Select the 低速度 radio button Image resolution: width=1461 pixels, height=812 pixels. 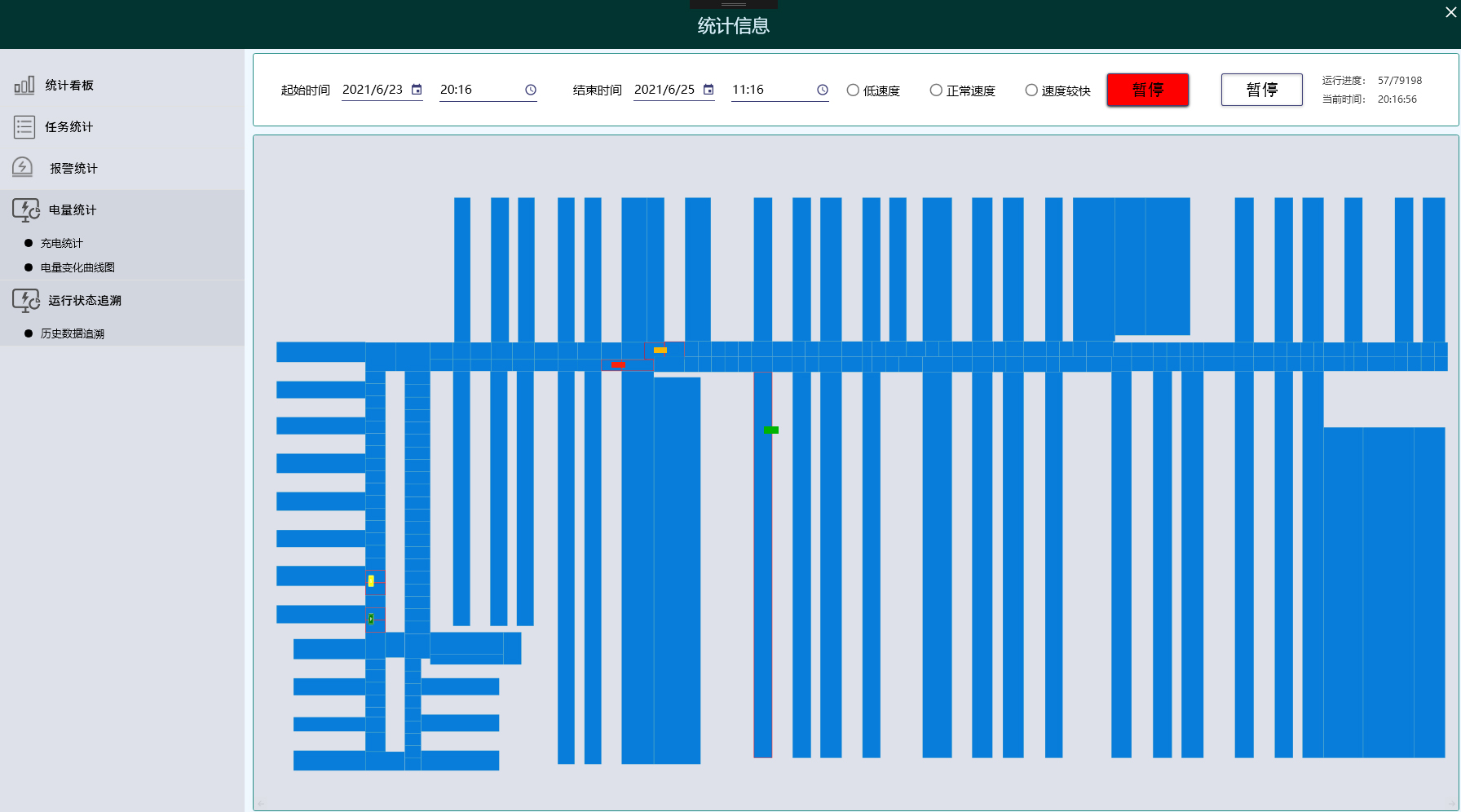[x=853, y=90]
